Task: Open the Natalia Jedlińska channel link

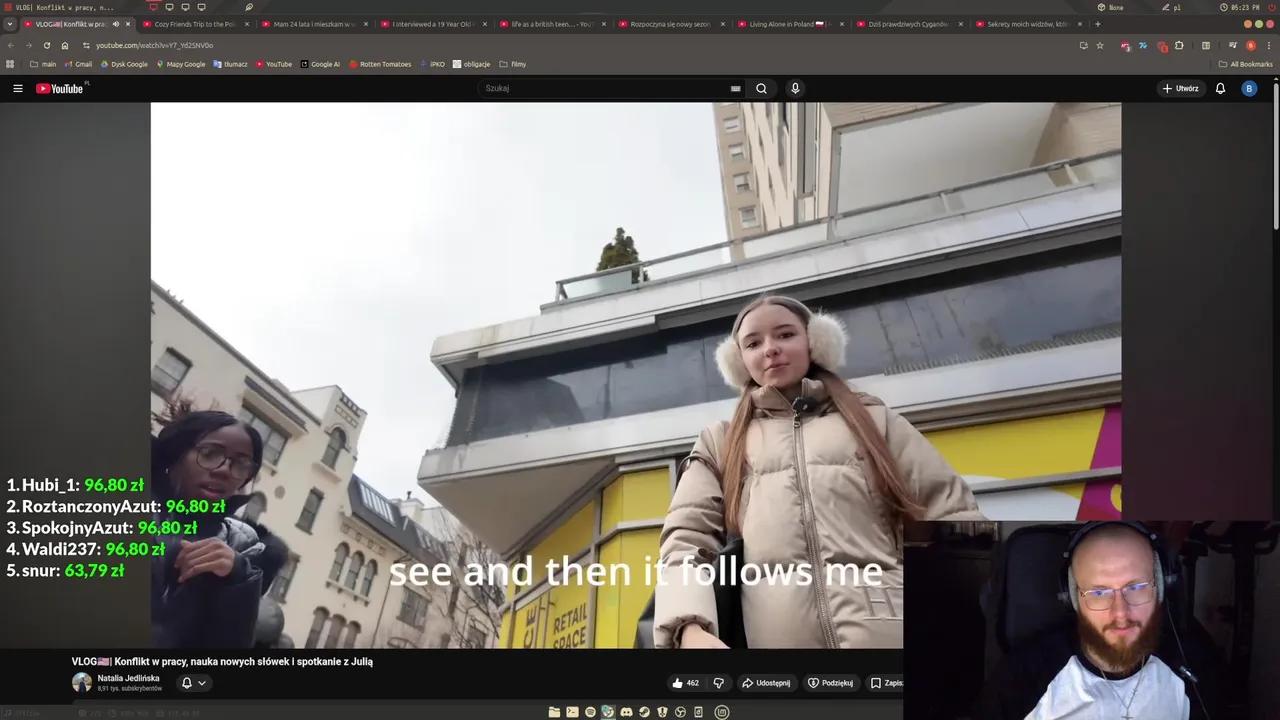Action: 128,678
